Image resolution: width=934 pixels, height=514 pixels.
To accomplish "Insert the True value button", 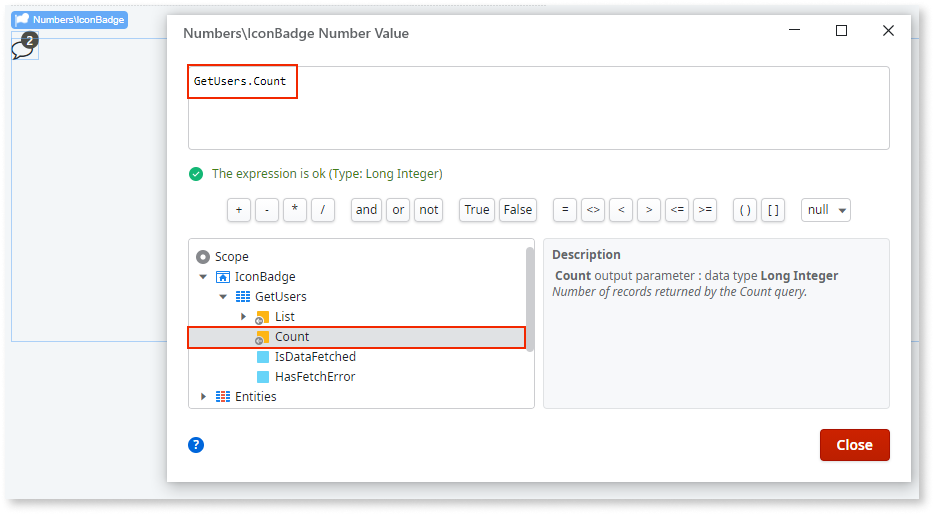I will pyautogui.click(x=477, y=210).
